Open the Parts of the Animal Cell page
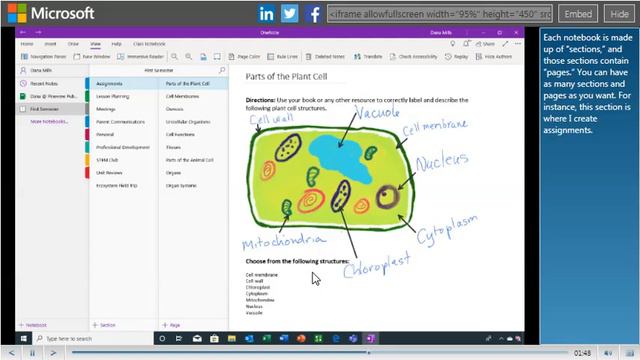 [x=193, y=160]
